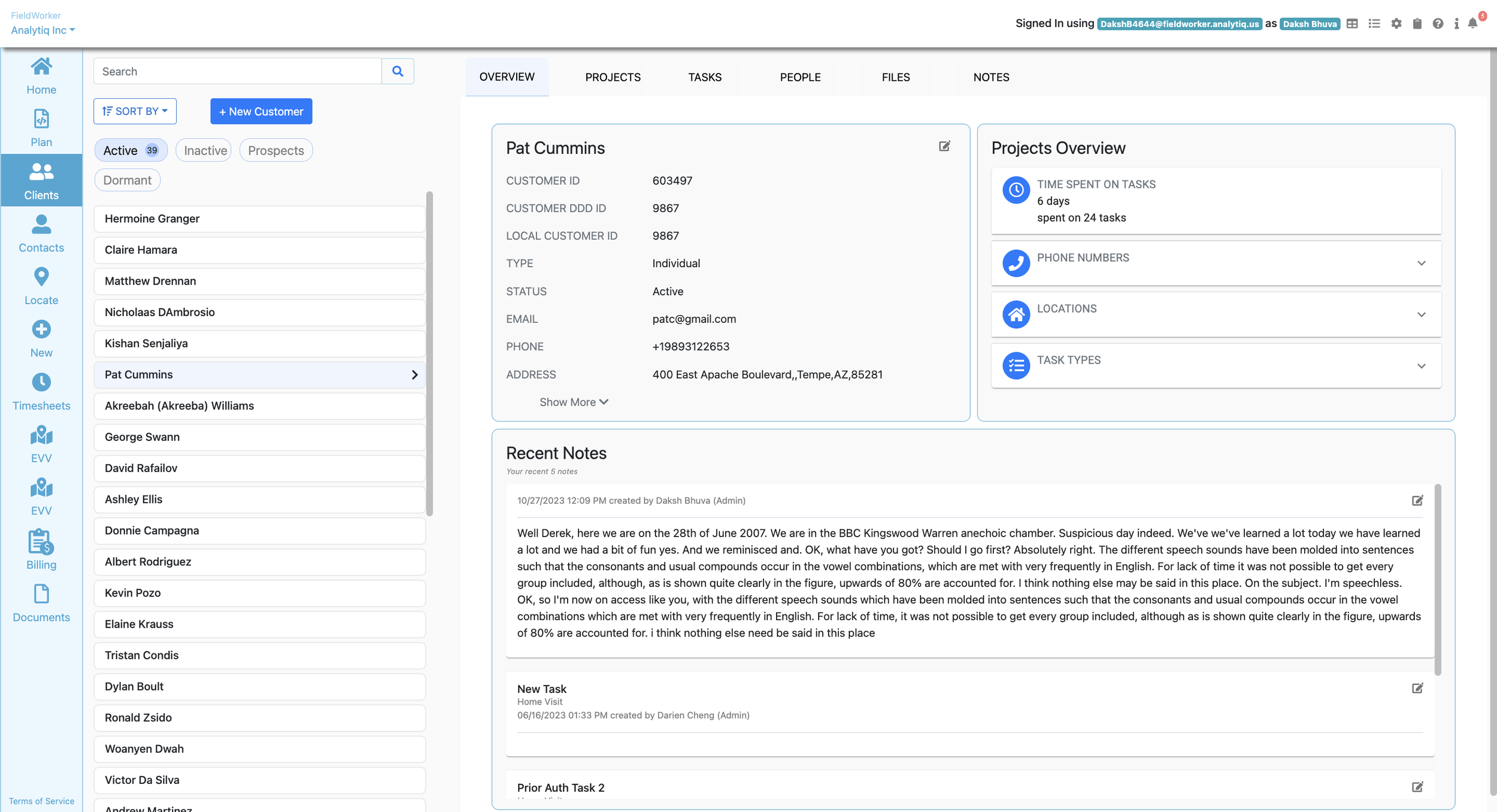Open the settings gear icon
Image resolution: width=1497 pixels, height=812 pixels.
point(1396,24)
